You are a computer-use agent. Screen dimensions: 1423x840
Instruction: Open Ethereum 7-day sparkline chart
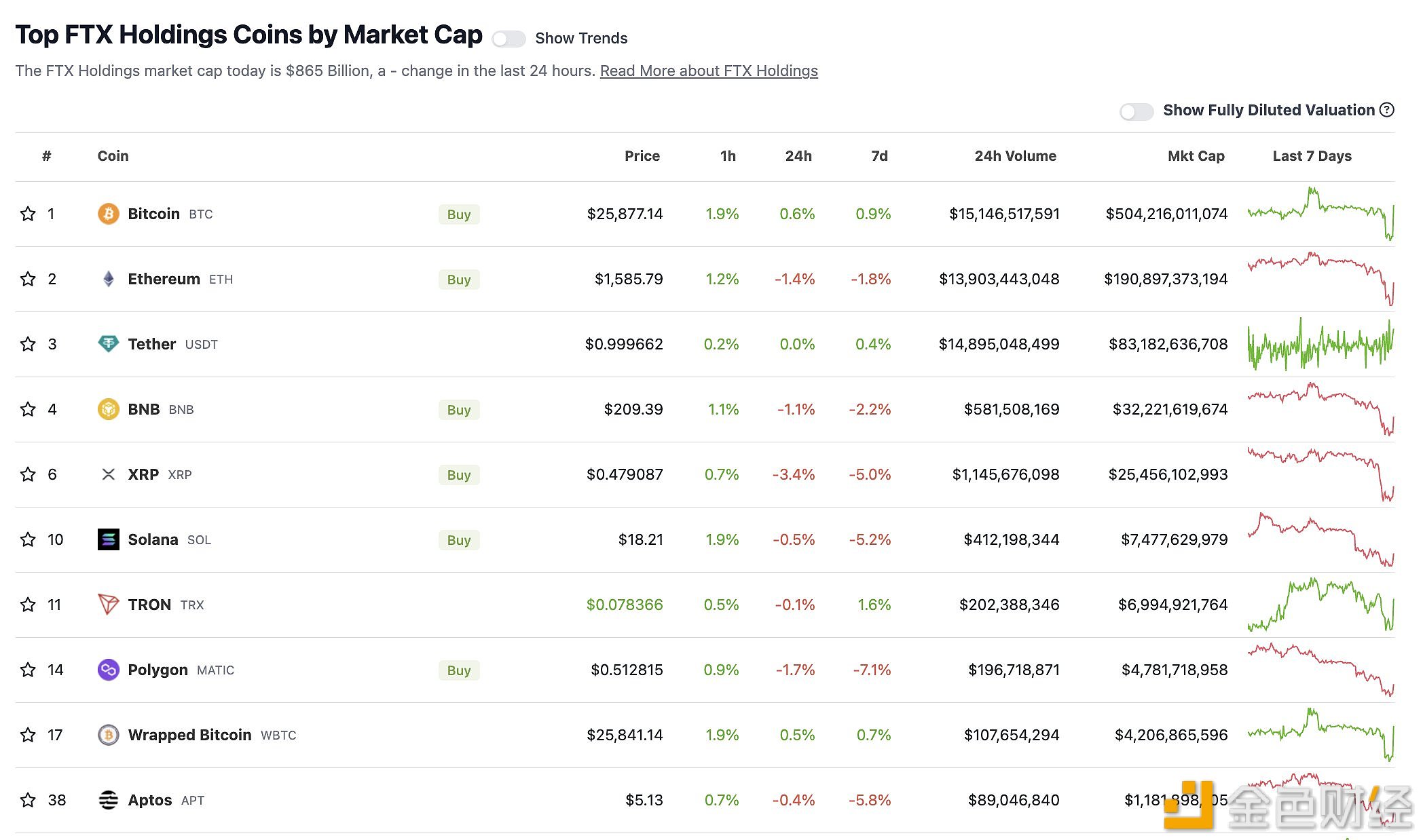tap(1320, 279)
